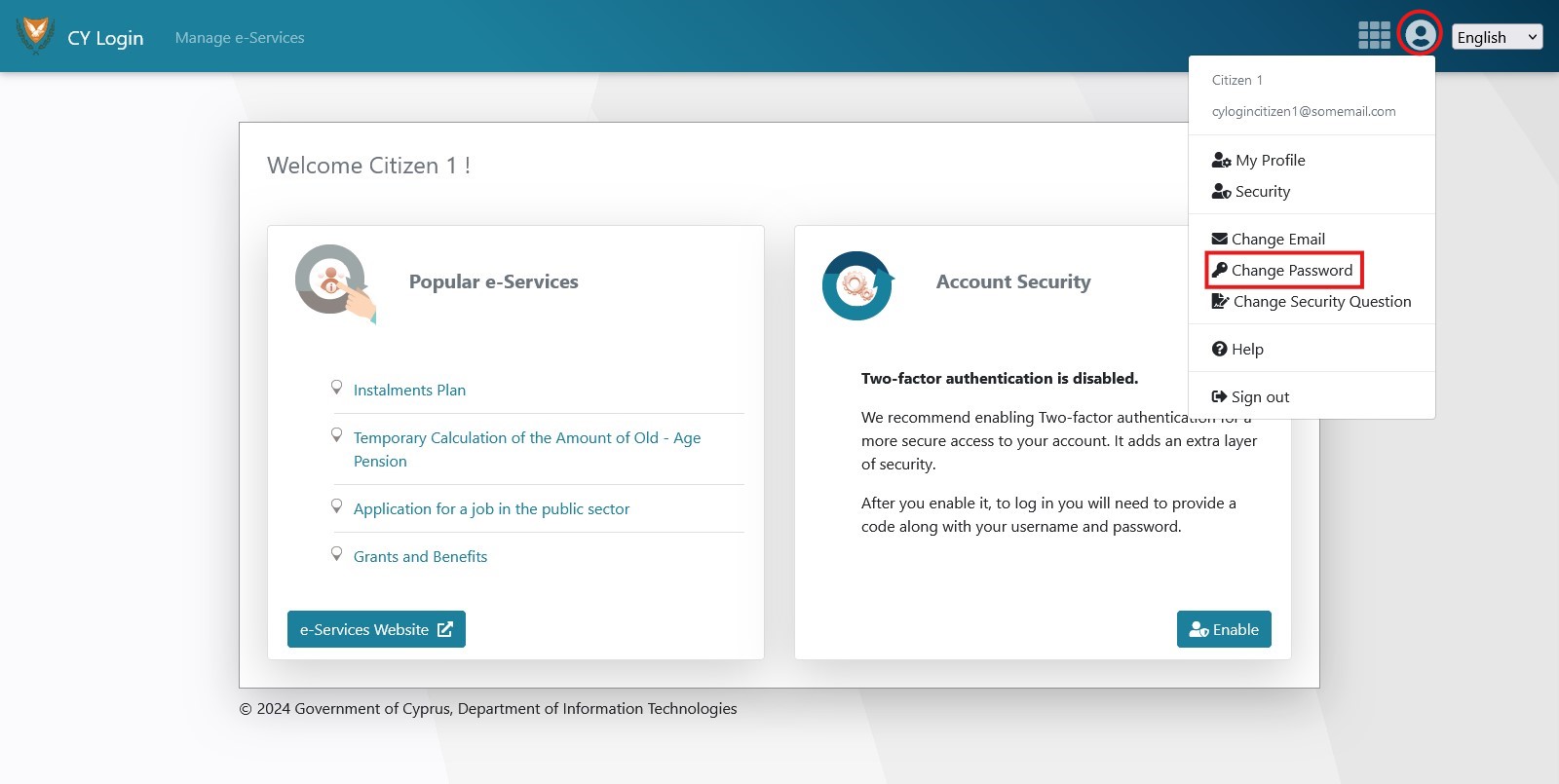Click the Popular e-Services hand icon
Image resolution: width=1559 pixels, height=784 pixels.
click(x=335, y=283)
